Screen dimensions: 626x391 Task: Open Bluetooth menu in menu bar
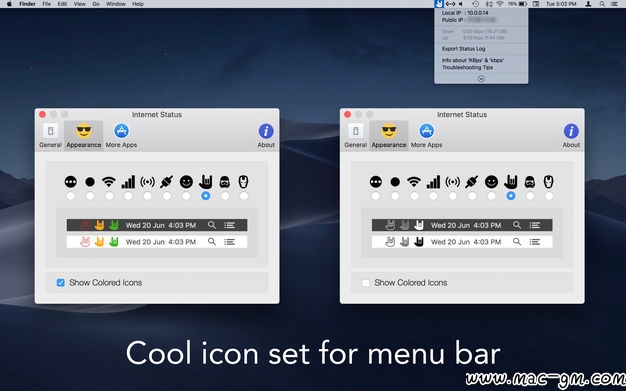[489, 4]
